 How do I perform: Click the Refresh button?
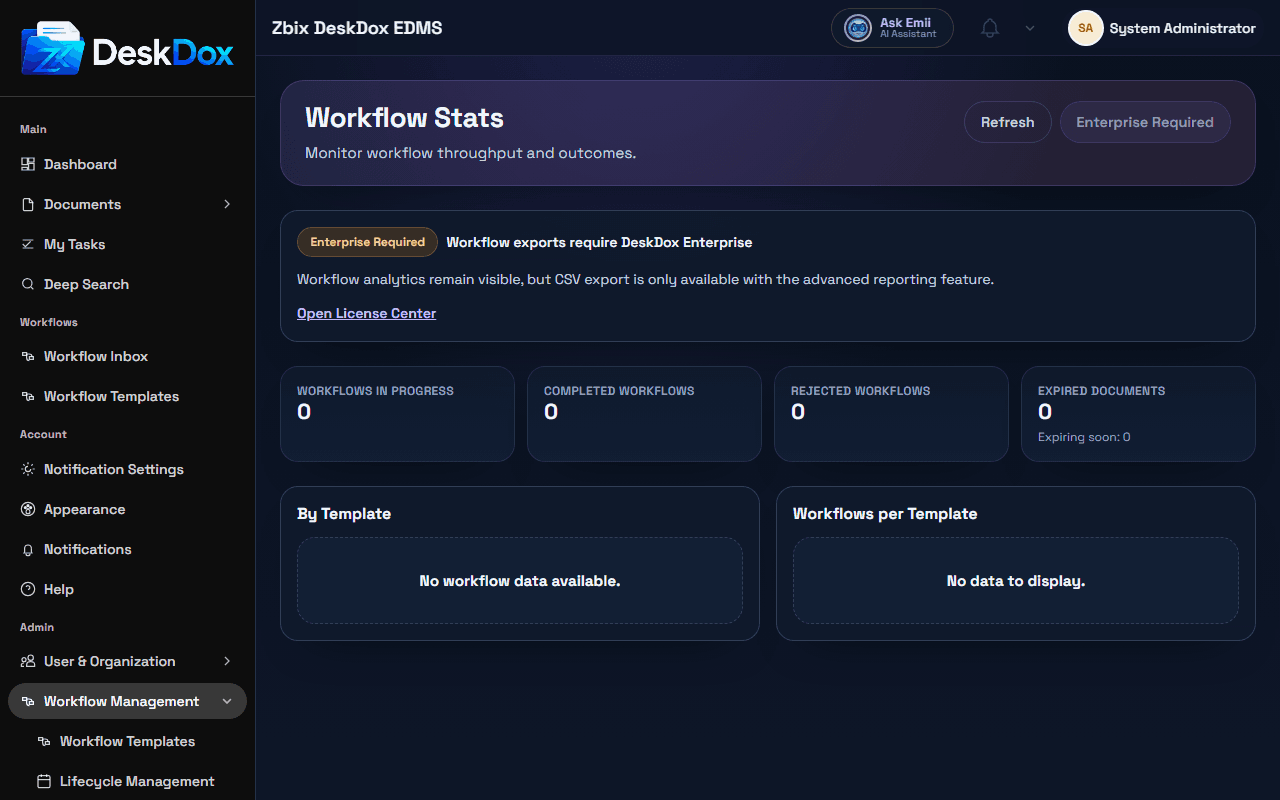(1007, 122)
